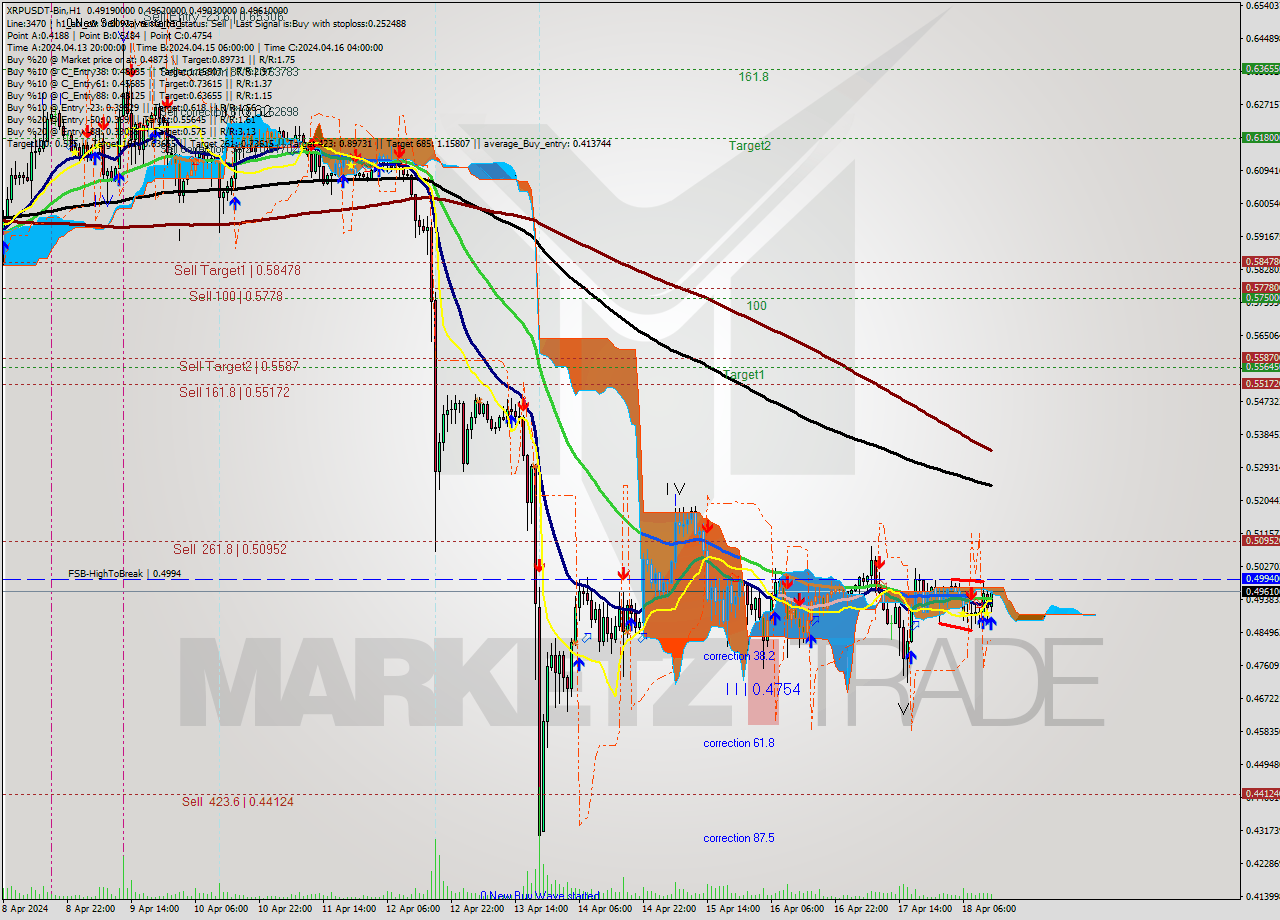Click the '18 Apr 06:00' time label
Image resolution: width=1280 pixels, height=920 pixels.
point(989,910)
